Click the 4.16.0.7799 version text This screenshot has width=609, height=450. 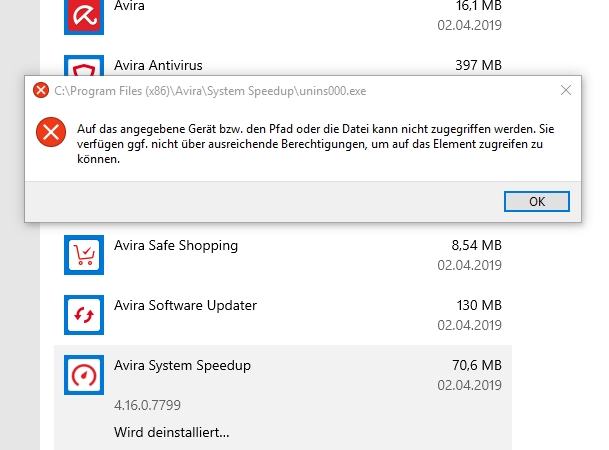pos(147,405)
